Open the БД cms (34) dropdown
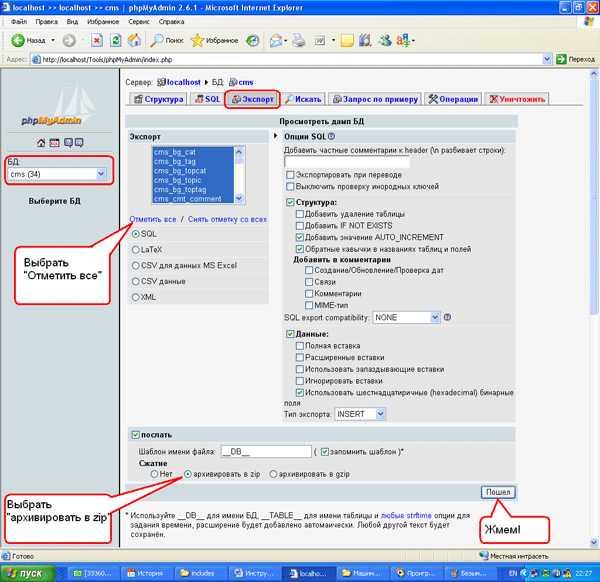 pyautogui.click(x=57, y=174)
